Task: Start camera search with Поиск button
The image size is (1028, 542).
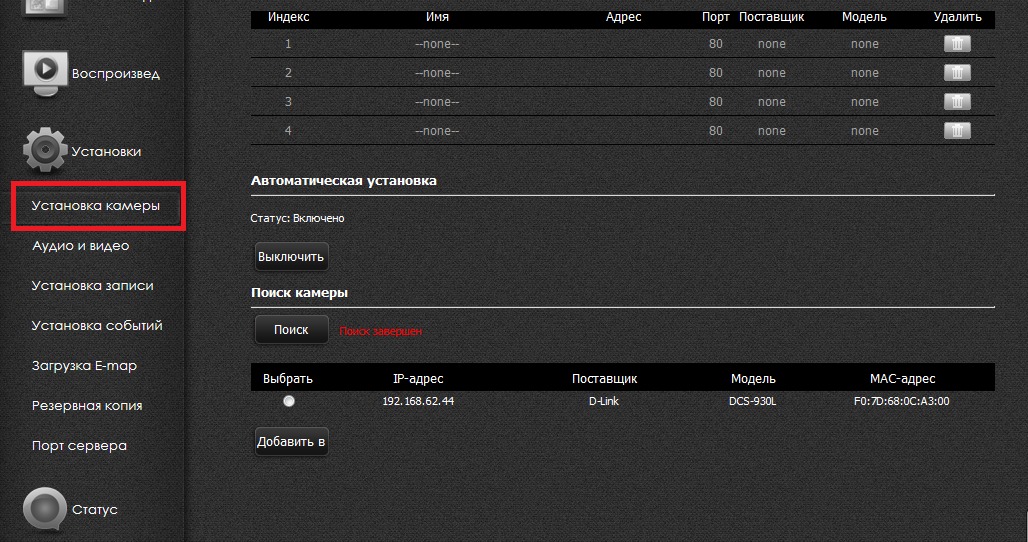Action: coord(291,330)
